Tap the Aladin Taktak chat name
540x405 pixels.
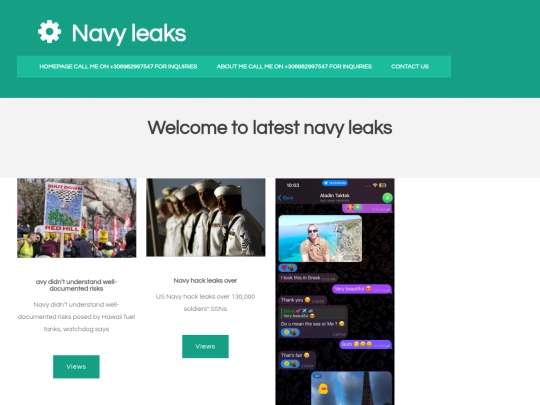[x=334, y=195]
